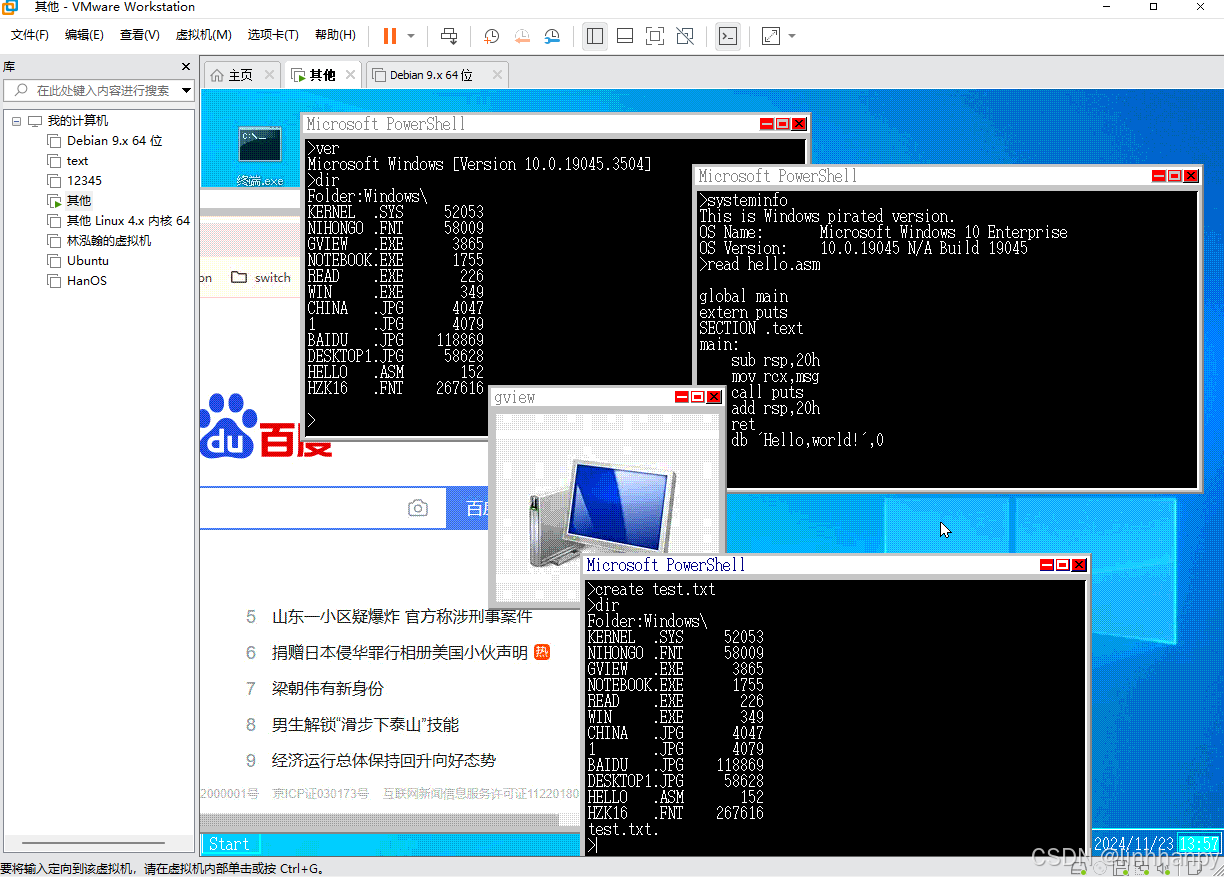Select the running 其他 VM in library
The width and height of the screenshot is (1224, 877).
point(78,201)
